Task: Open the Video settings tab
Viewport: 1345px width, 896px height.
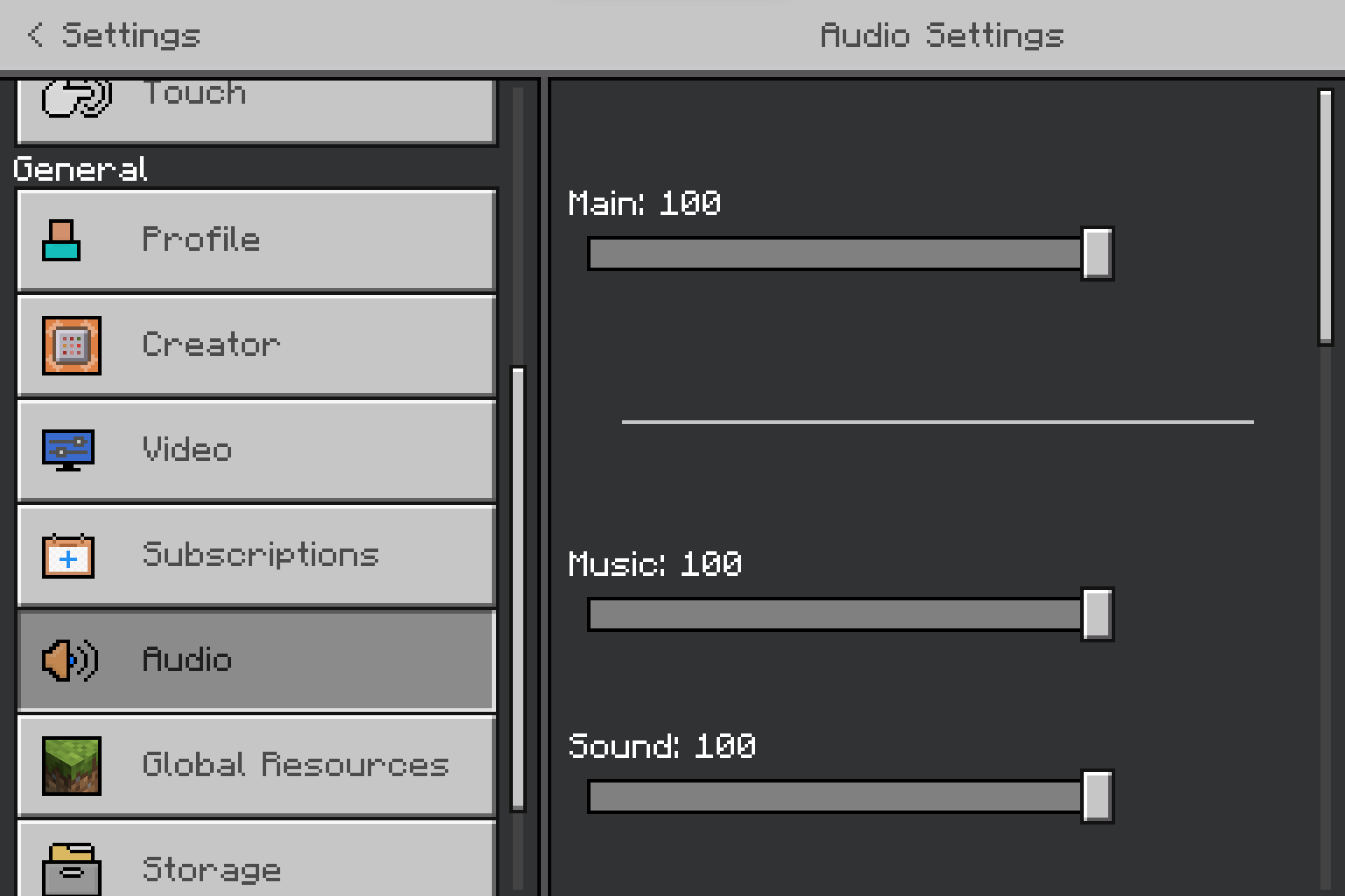Action: [x=256, y=450]
